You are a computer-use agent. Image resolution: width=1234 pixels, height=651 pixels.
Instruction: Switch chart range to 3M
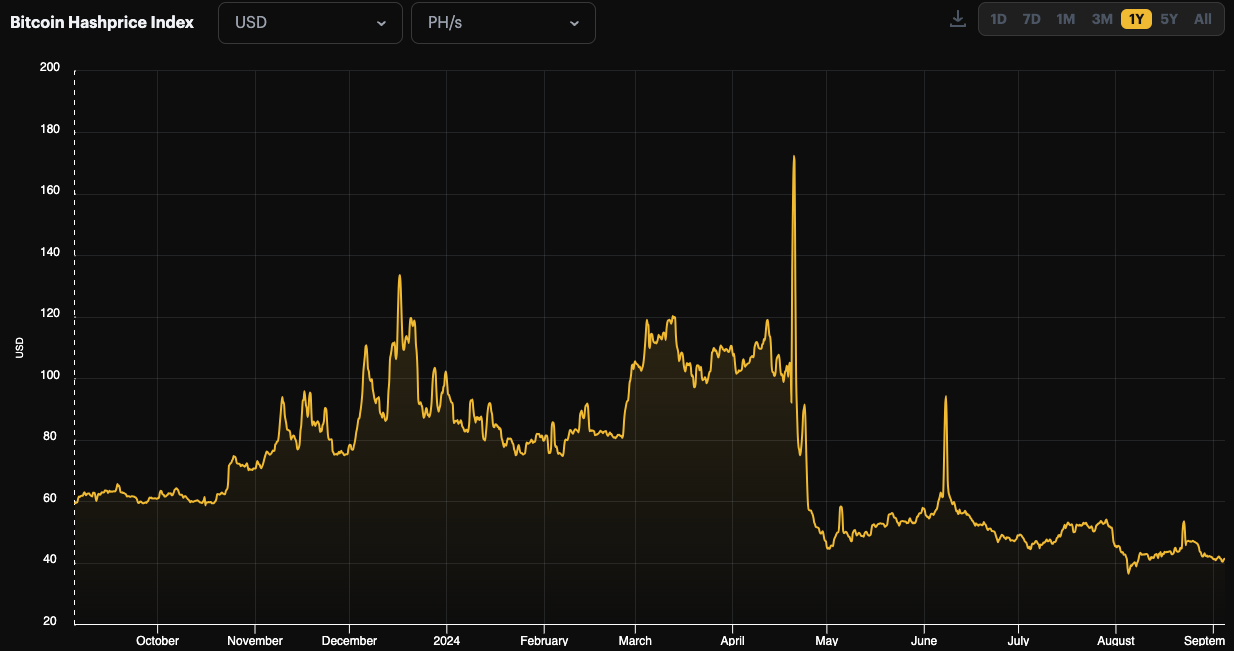(1102, 19)
